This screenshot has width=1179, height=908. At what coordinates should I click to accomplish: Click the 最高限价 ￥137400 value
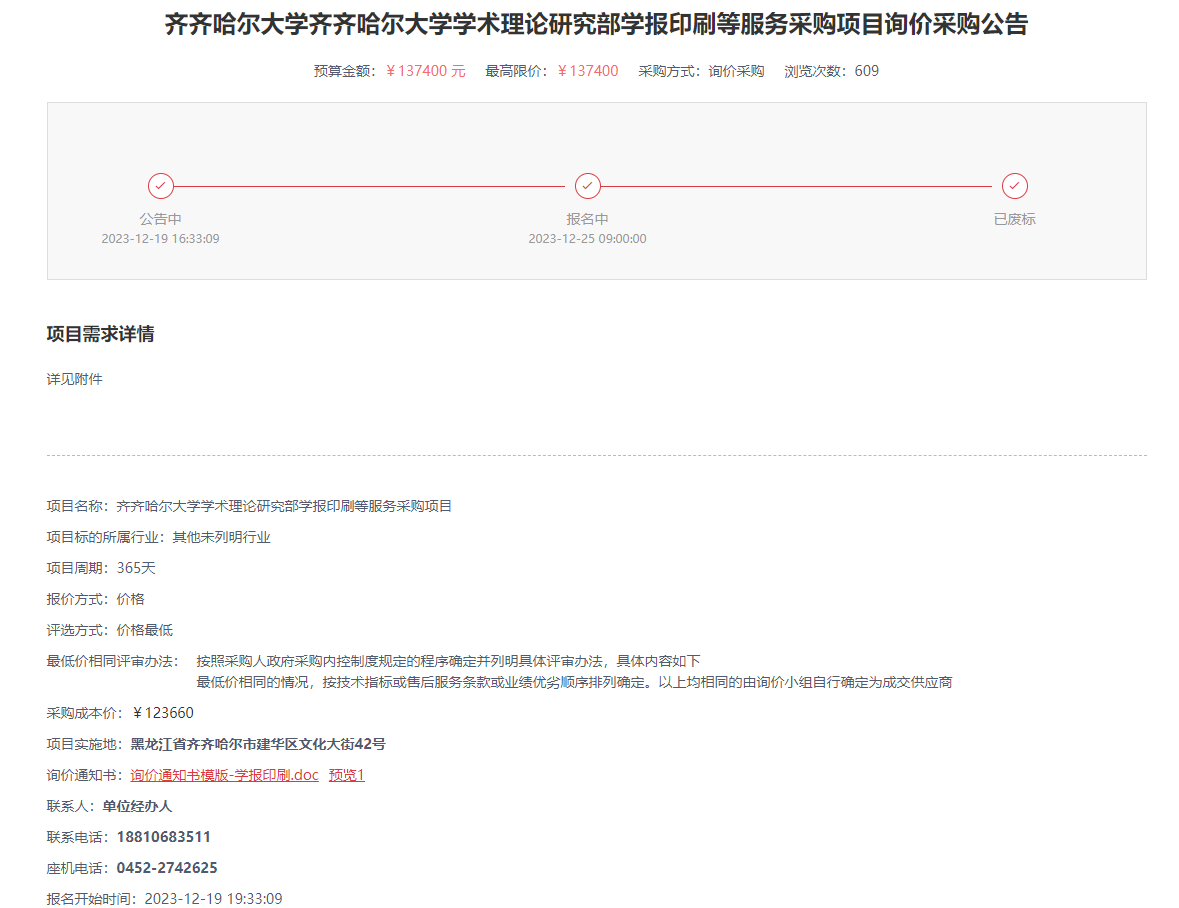pyautogui.click(x=588, y=71)
